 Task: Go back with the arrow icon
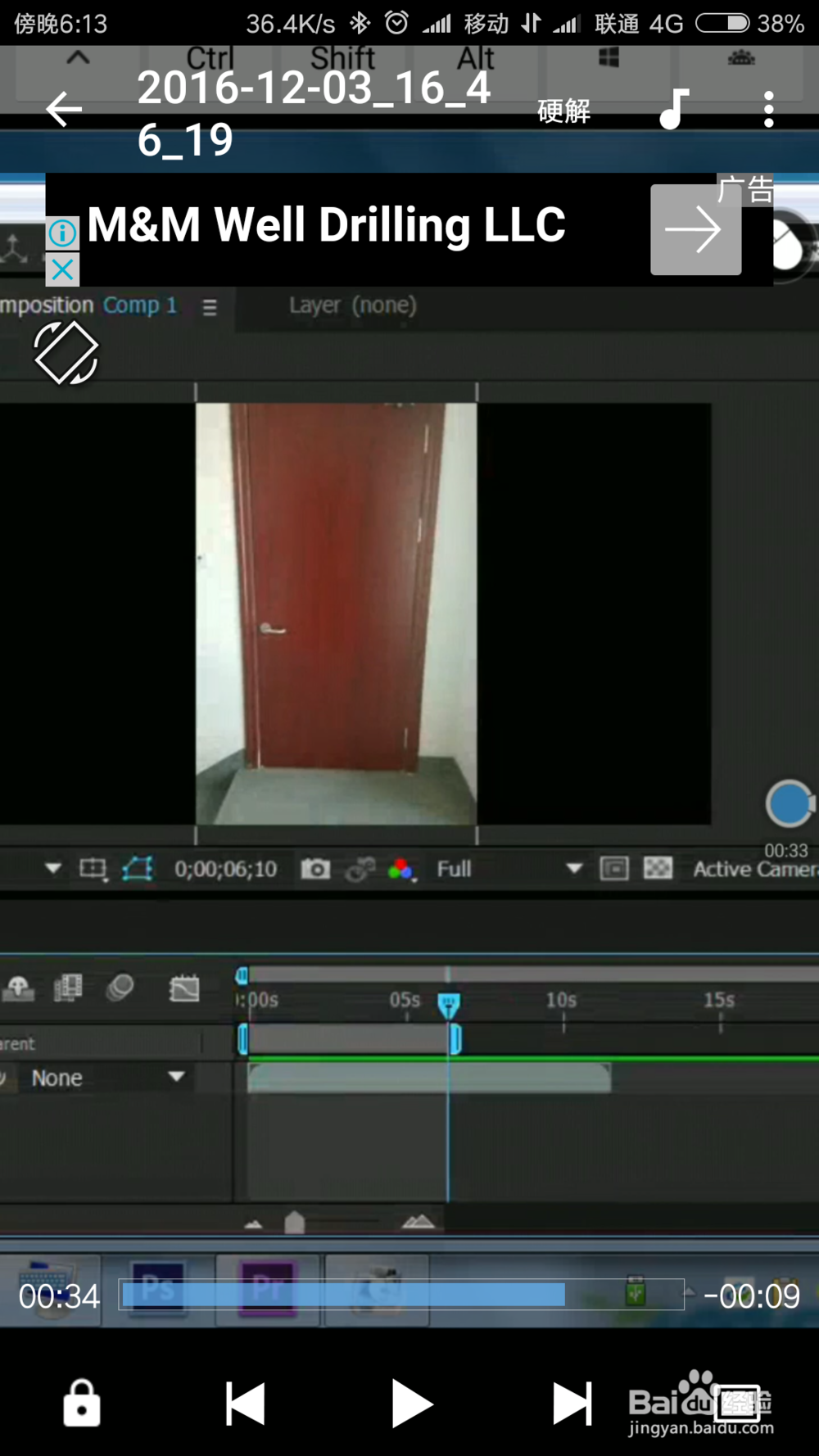(64, 109)
